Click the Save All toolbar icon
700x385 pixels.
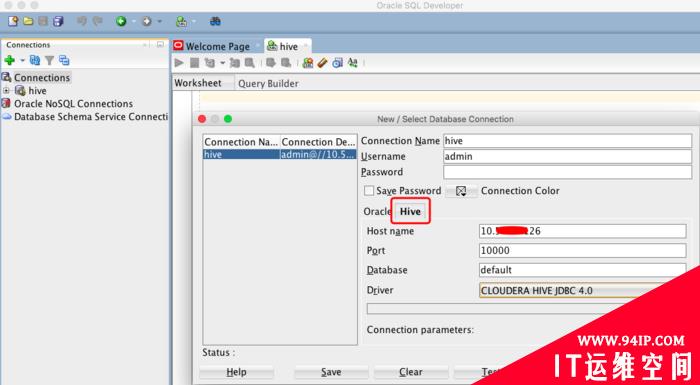pyautogui.click(x=58, y=21)
